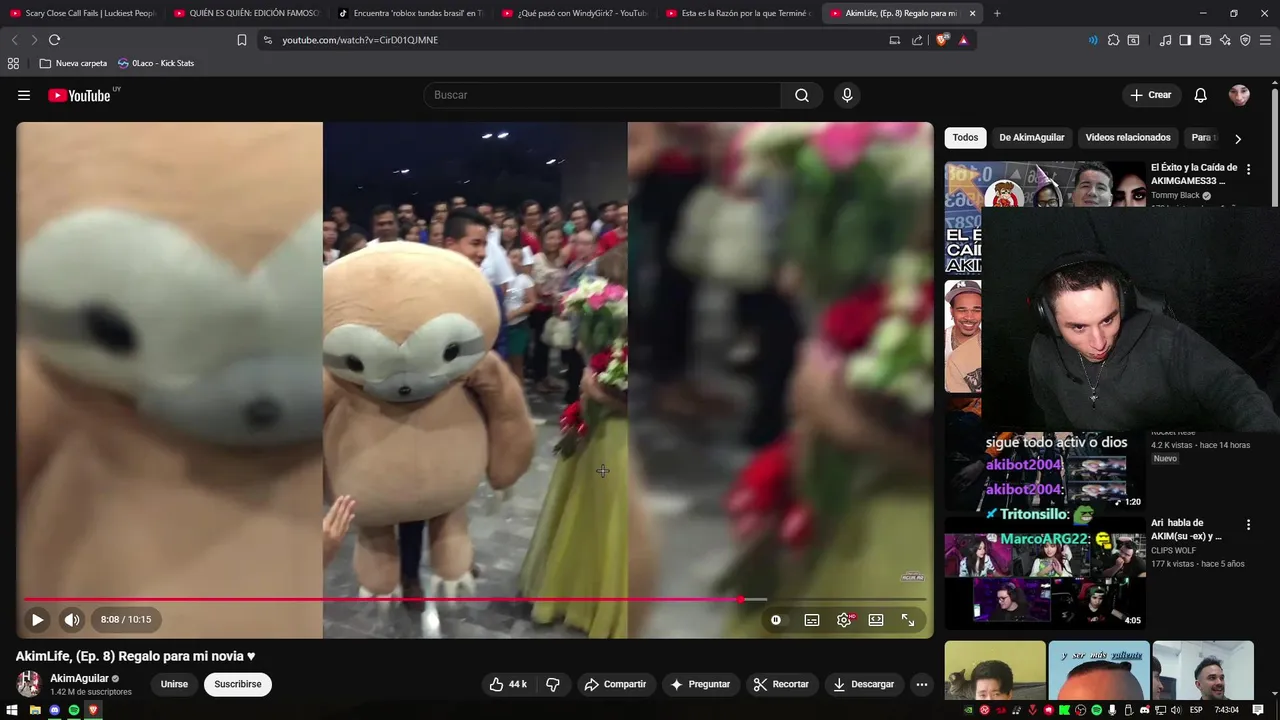This screenshot has height=720, width=1280.
Task: Switch to Esta es la Razón tab
Action: click(738, 13)
